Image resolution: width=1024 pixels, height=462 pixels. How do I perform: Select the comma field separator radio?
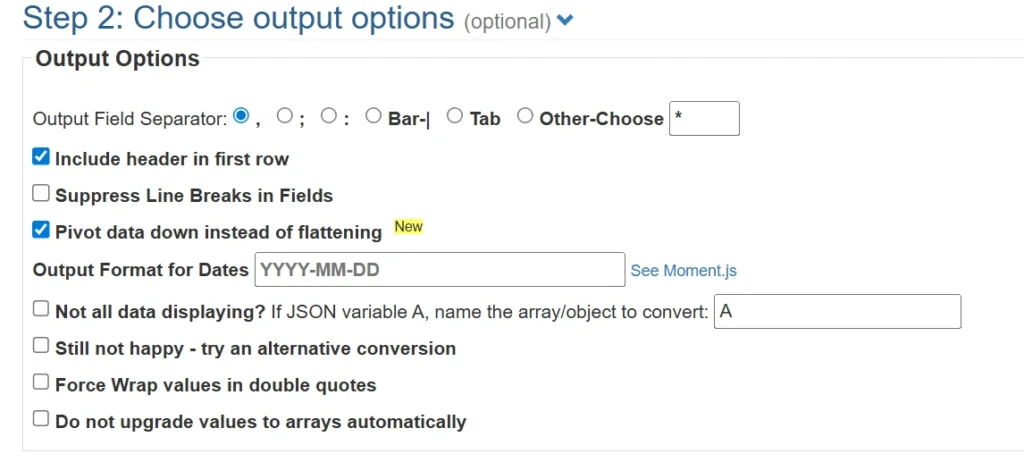[241, 116]
